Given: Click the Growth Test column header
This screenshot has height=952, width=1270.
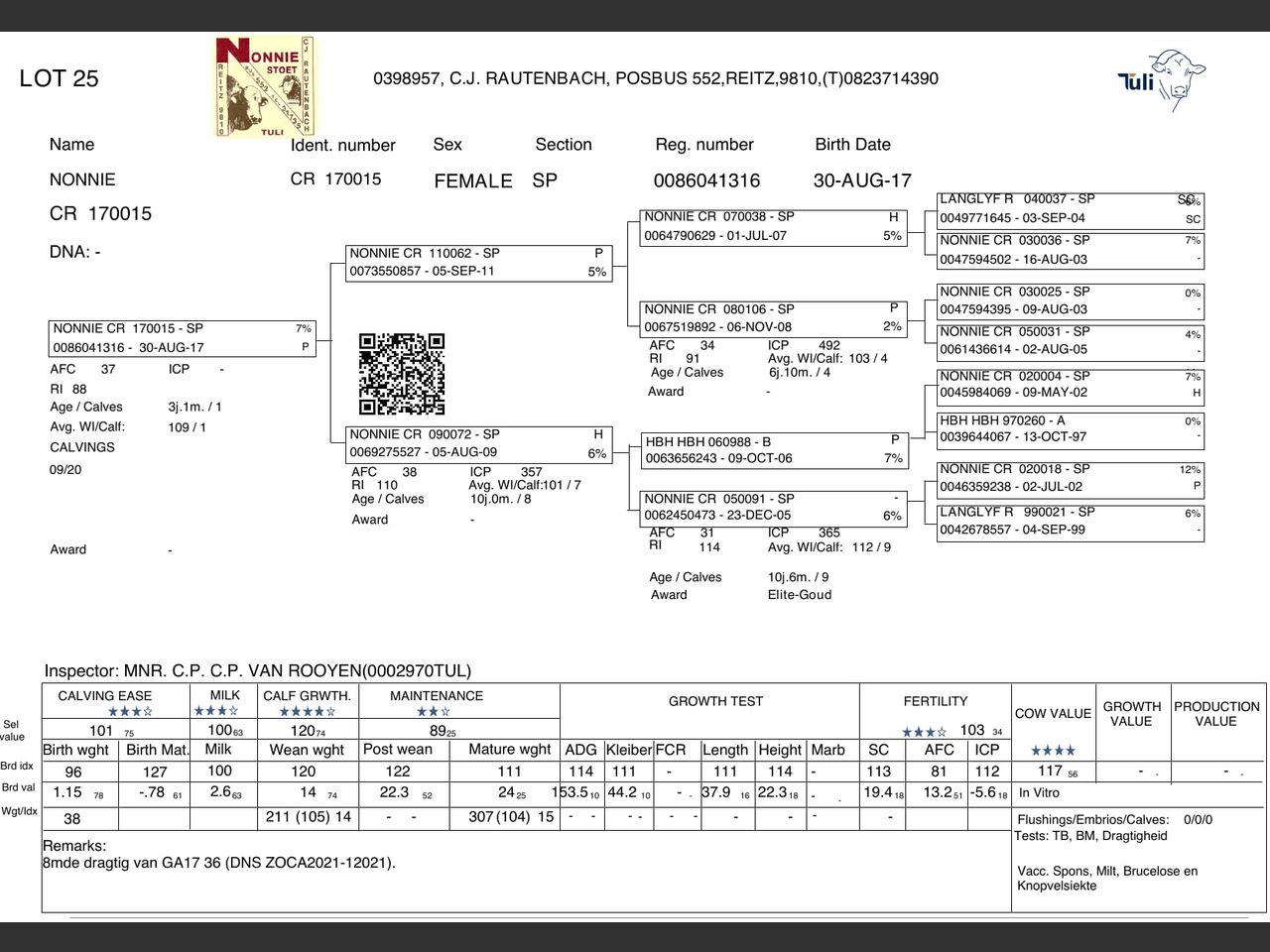Looking at the screenshot, I should (x=715, y=701).
